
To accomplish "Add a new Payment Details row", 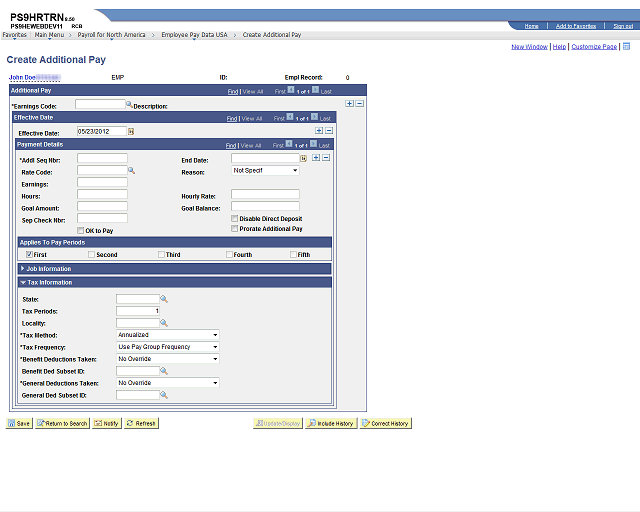I will point(316,158).
